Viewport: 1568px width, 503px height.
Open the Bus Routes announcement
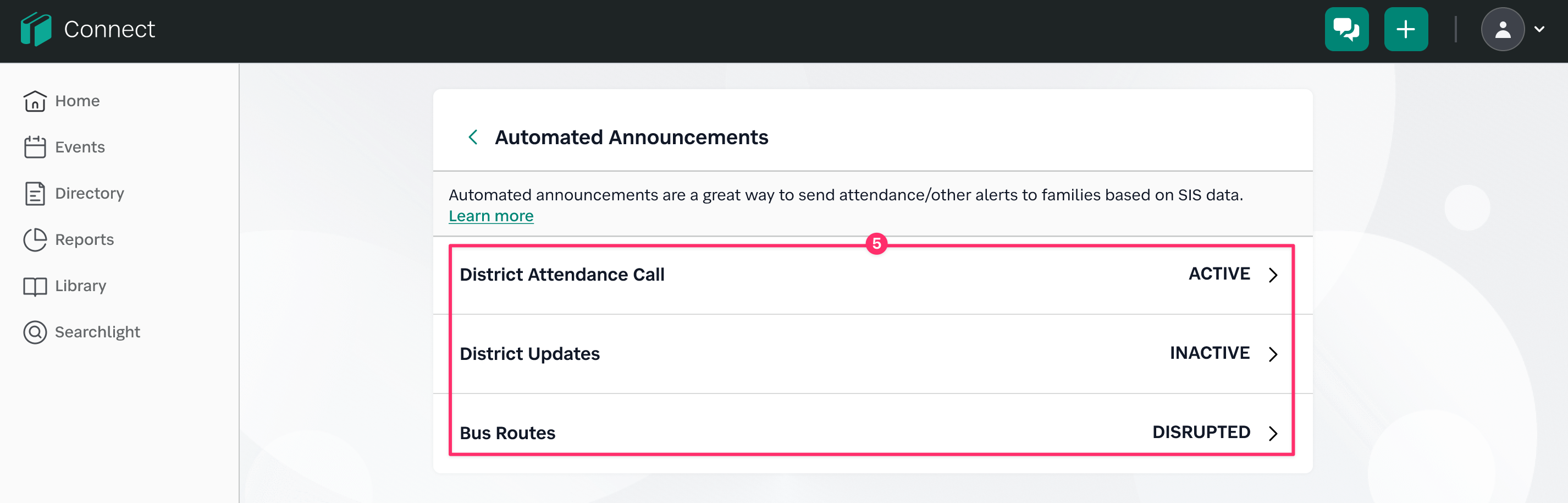[507, 433]
